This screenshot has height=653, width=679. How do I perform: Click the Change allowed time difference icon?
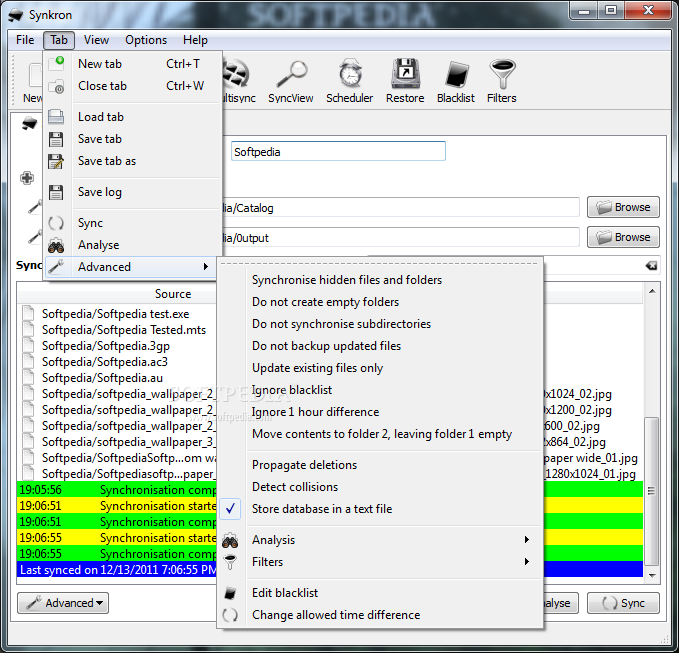pos(230,615)
